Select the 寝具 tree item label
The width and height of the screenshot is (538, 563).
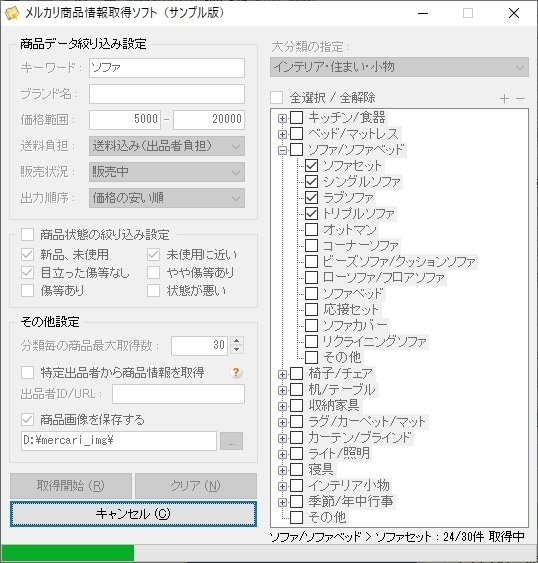point(321,470)
